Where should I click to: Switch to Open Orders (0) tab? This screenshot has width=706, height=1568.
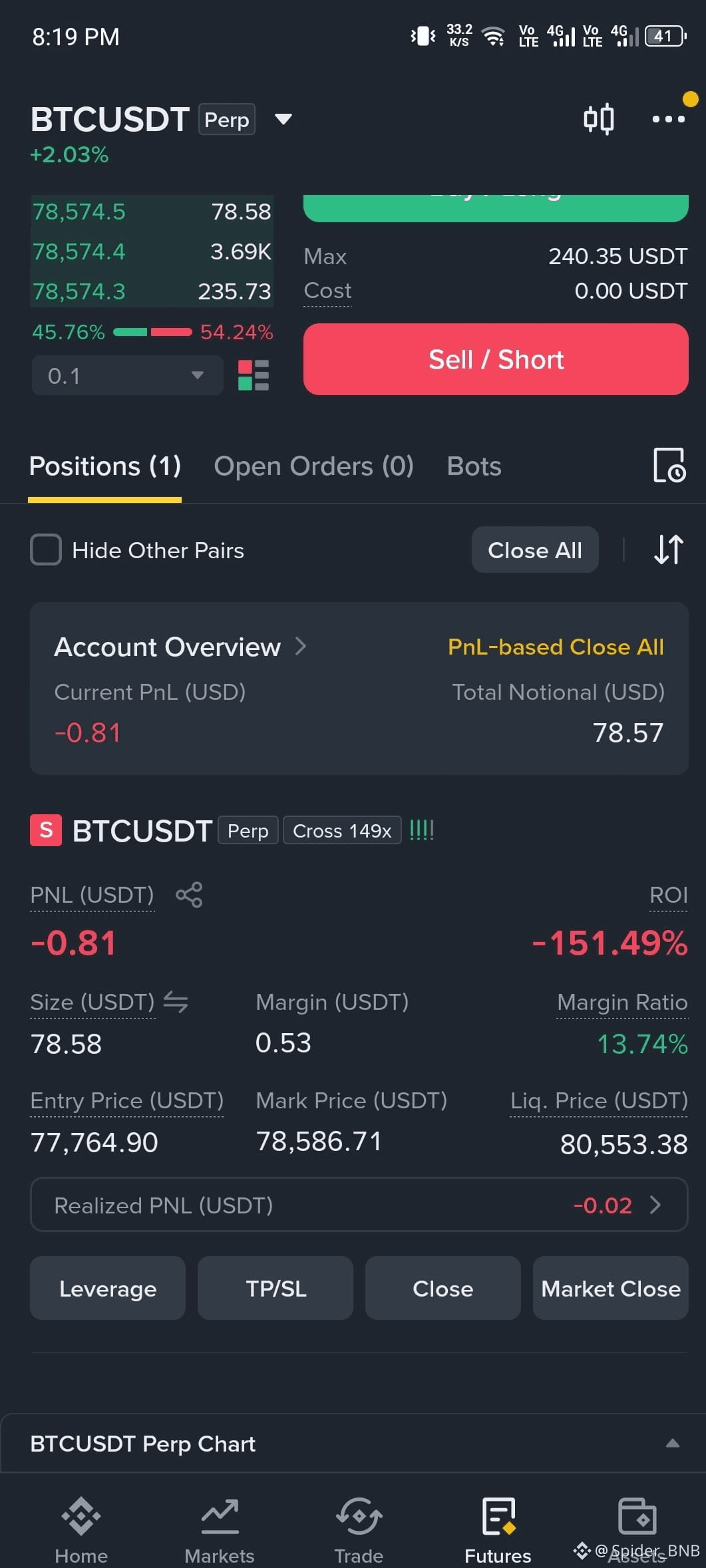pyautogui.click(x=313, y=466)
